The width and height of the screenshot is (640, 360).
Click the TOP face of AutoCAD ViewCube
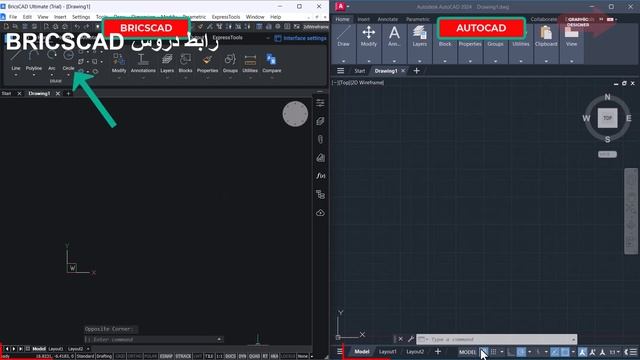607,118
